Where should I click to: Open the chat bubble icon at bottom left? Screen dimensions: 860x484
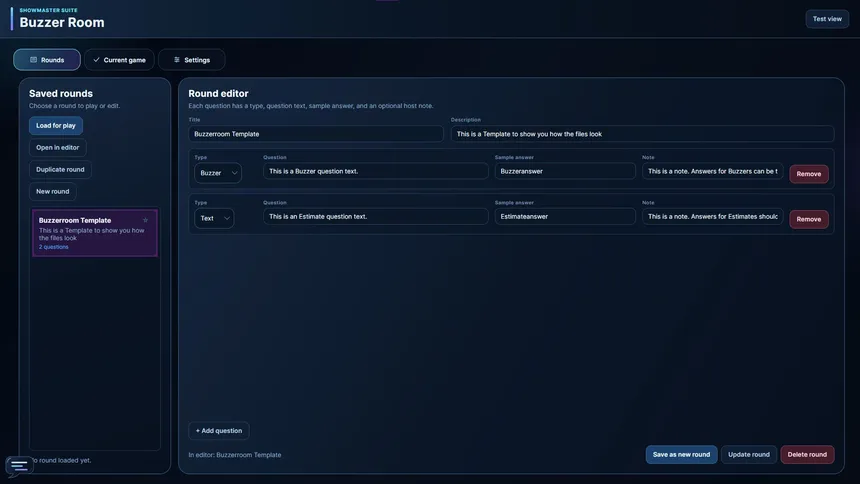(19, 466)
